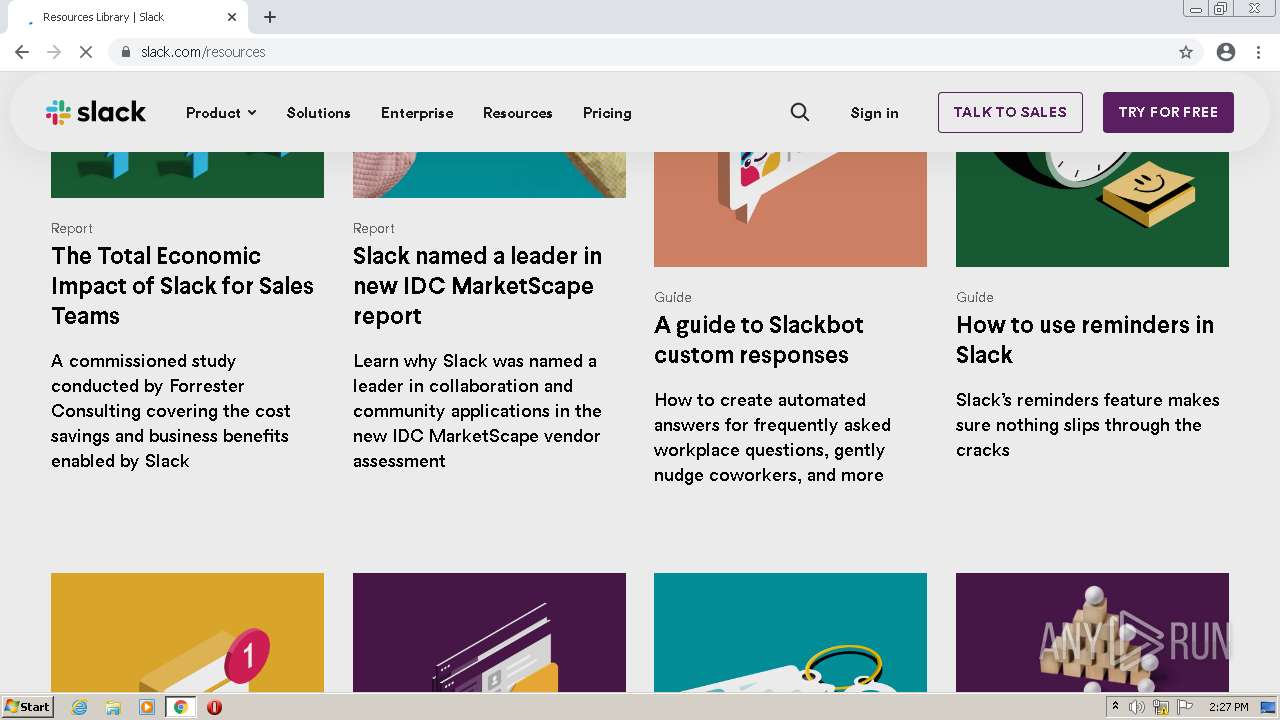Open a new browser tab
Image resolution: width=1280 pixels, height=720 pixels.
[270, 17]
